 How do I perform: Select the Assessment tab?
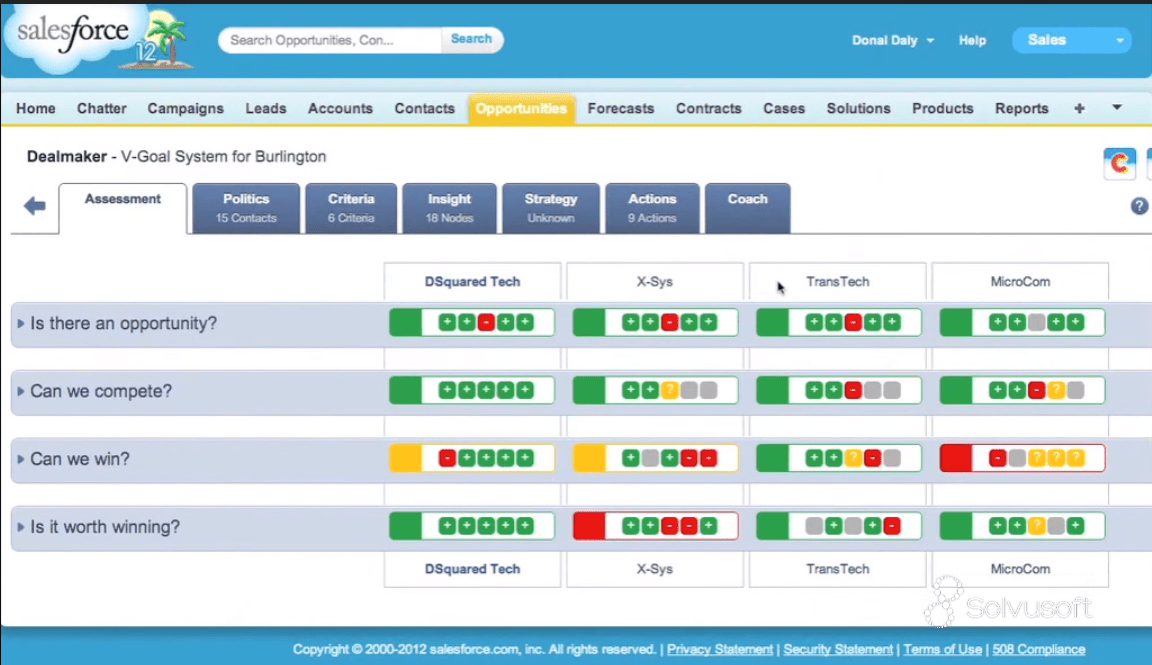[123, 208]
